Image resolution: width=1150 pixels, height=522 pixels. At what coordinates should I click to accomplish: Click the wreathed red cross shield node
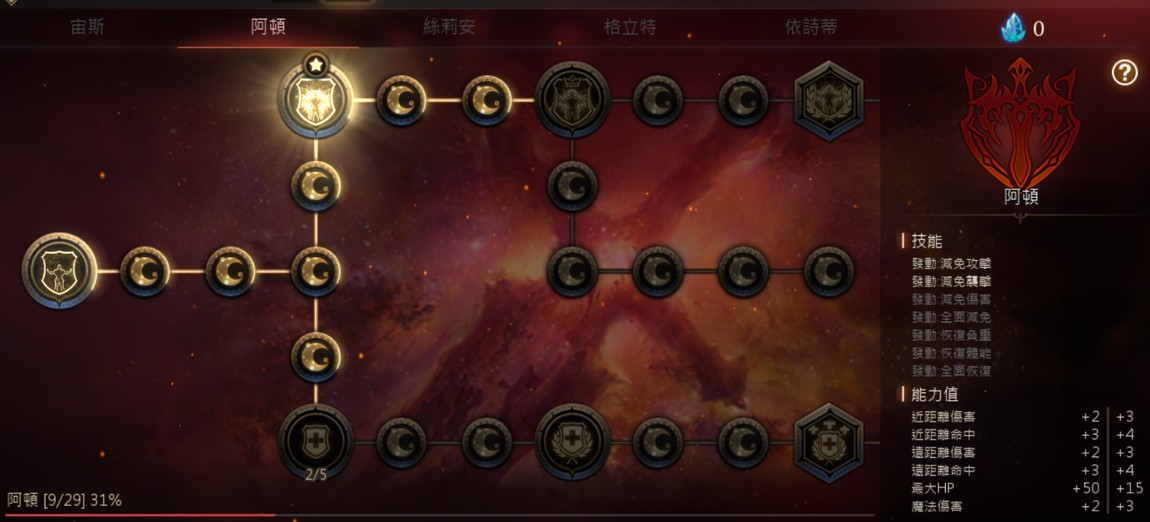pos(573,442)
